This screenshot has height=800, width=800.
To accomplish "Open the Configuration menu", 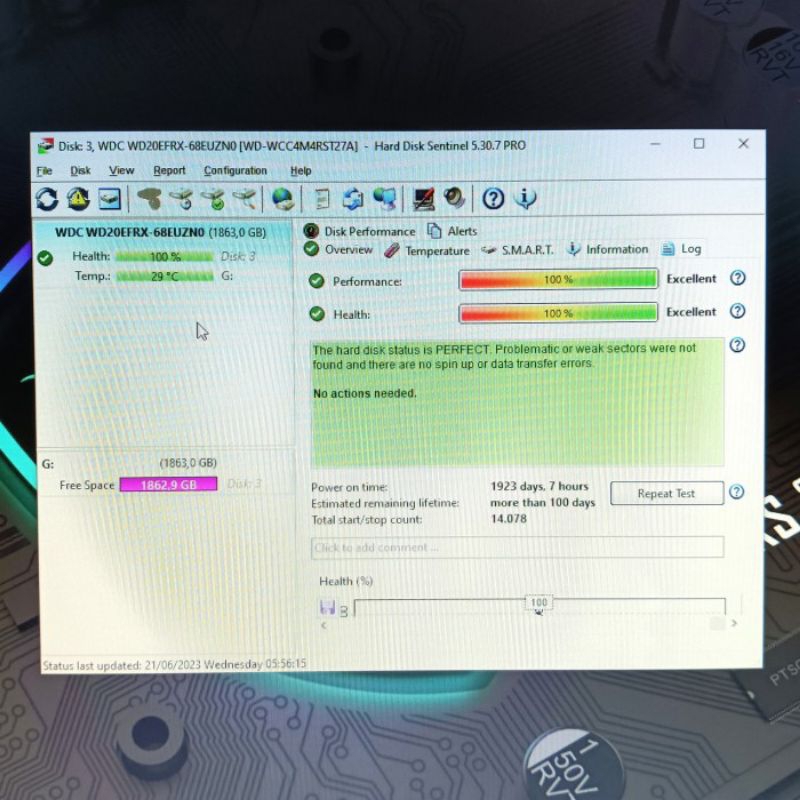I will coord(235,171).
